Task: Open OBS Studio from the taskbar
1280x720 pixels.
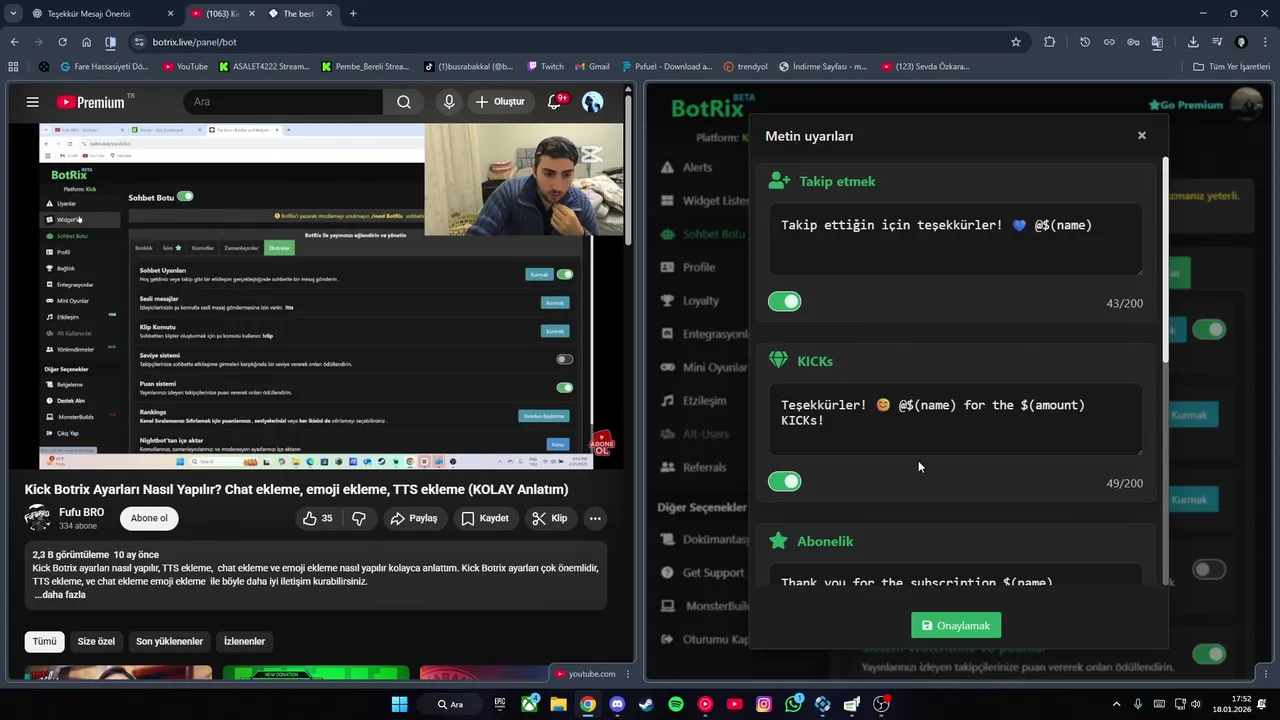Action: 881,704
